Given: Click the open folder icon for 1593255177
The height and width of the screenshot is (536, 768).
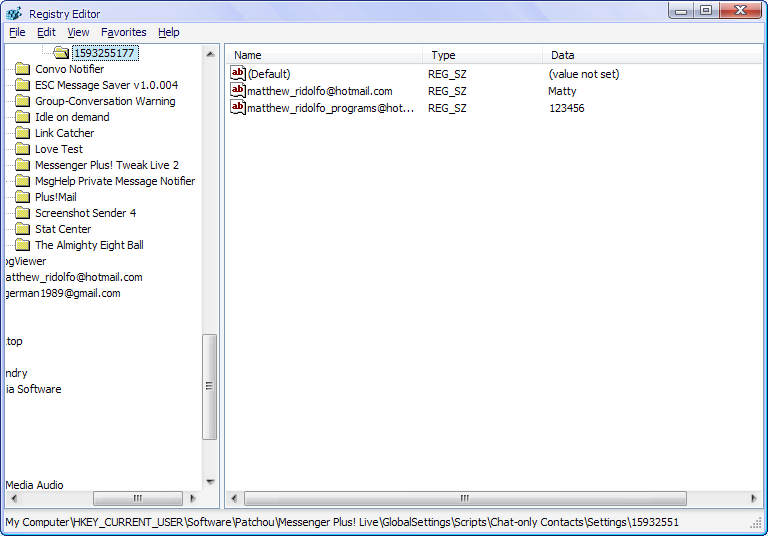Looking at the screenshot, I should 61,53.
